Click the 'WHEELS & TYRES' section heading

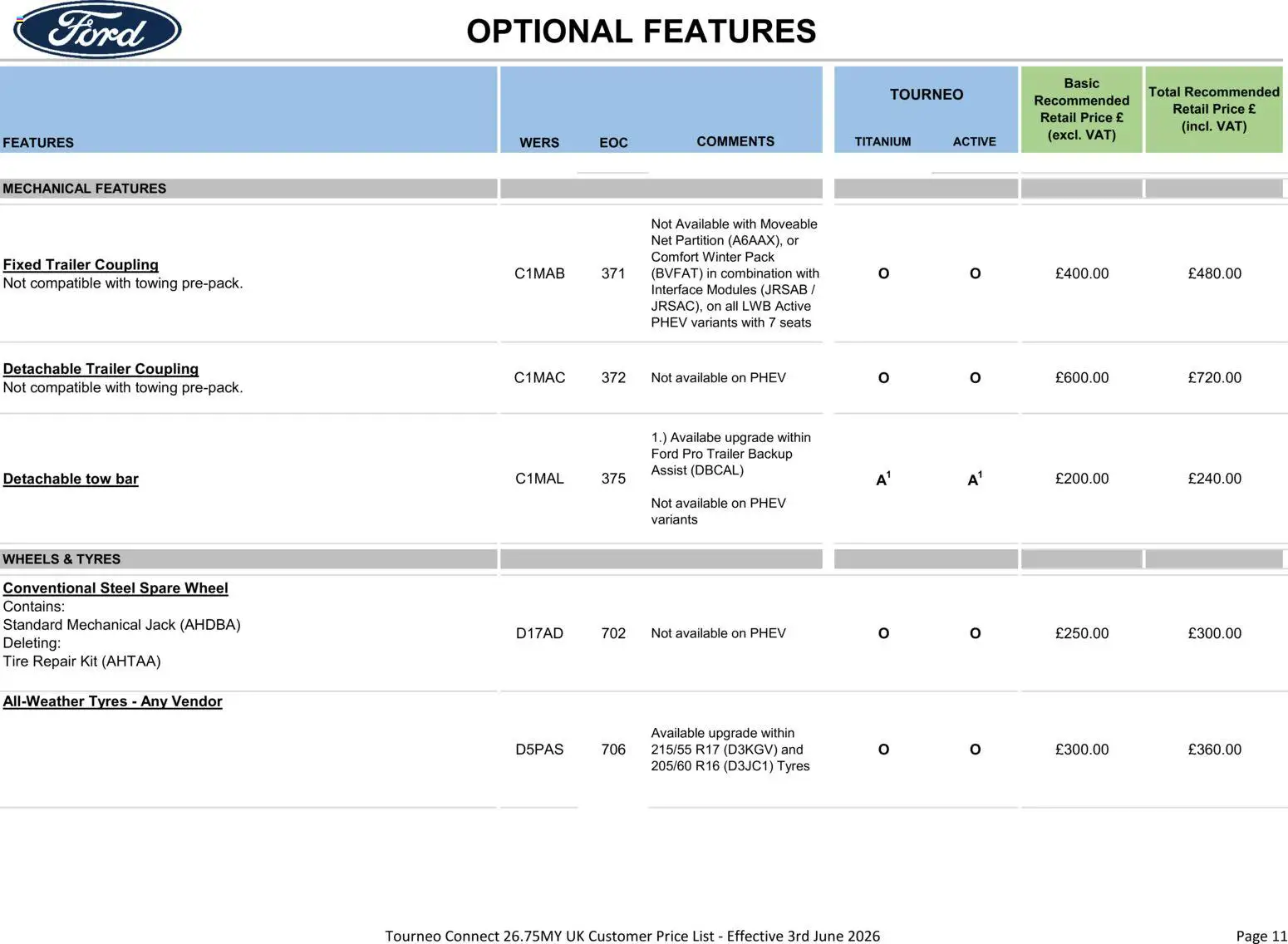61,559
